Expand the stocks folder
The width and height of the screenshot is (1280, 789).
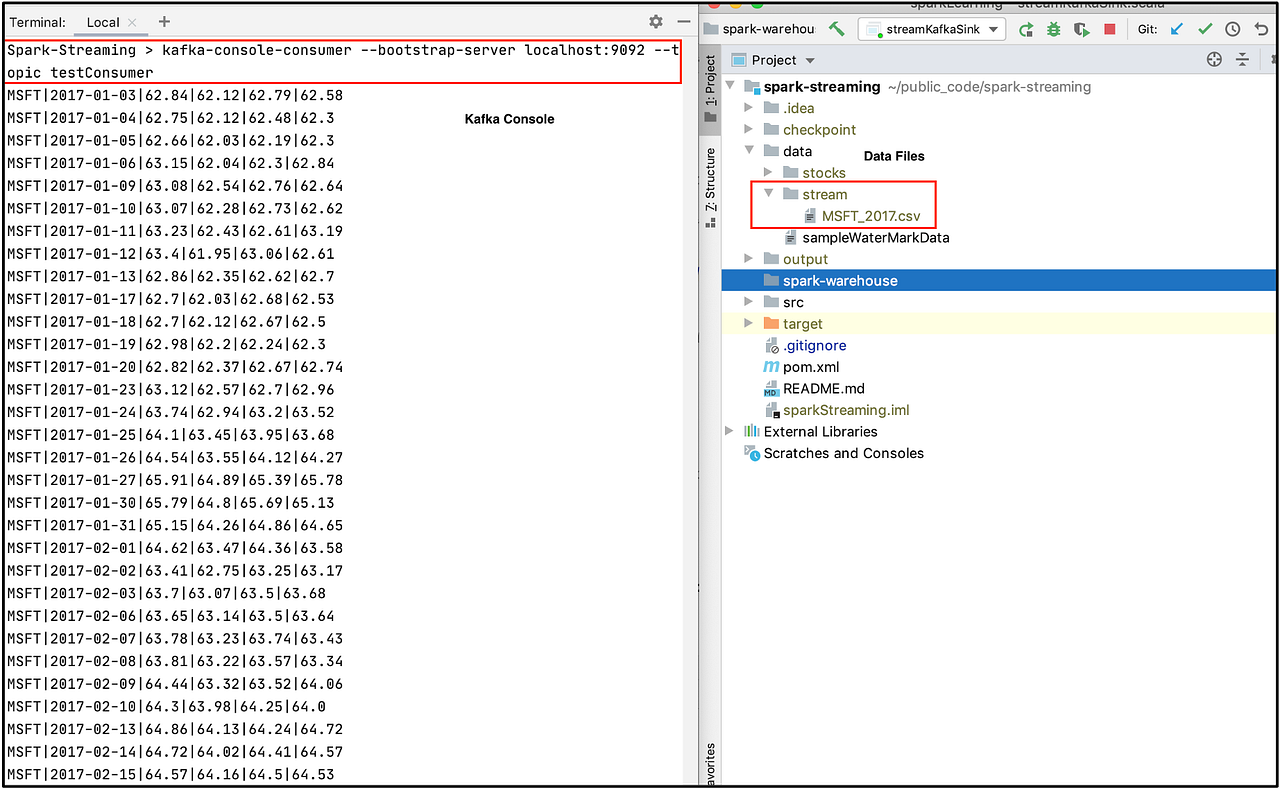[768, 172]
